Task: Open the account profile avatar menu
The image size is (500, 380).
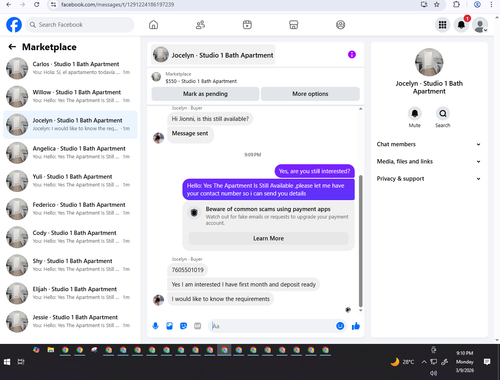Action: [x=480, y=25]
